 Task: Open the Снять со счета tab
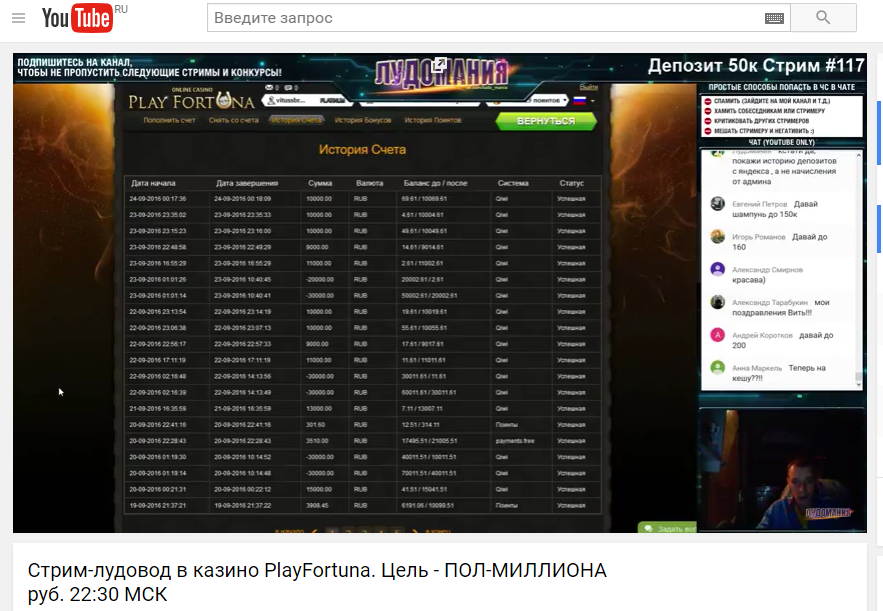(x=233, y=120)
